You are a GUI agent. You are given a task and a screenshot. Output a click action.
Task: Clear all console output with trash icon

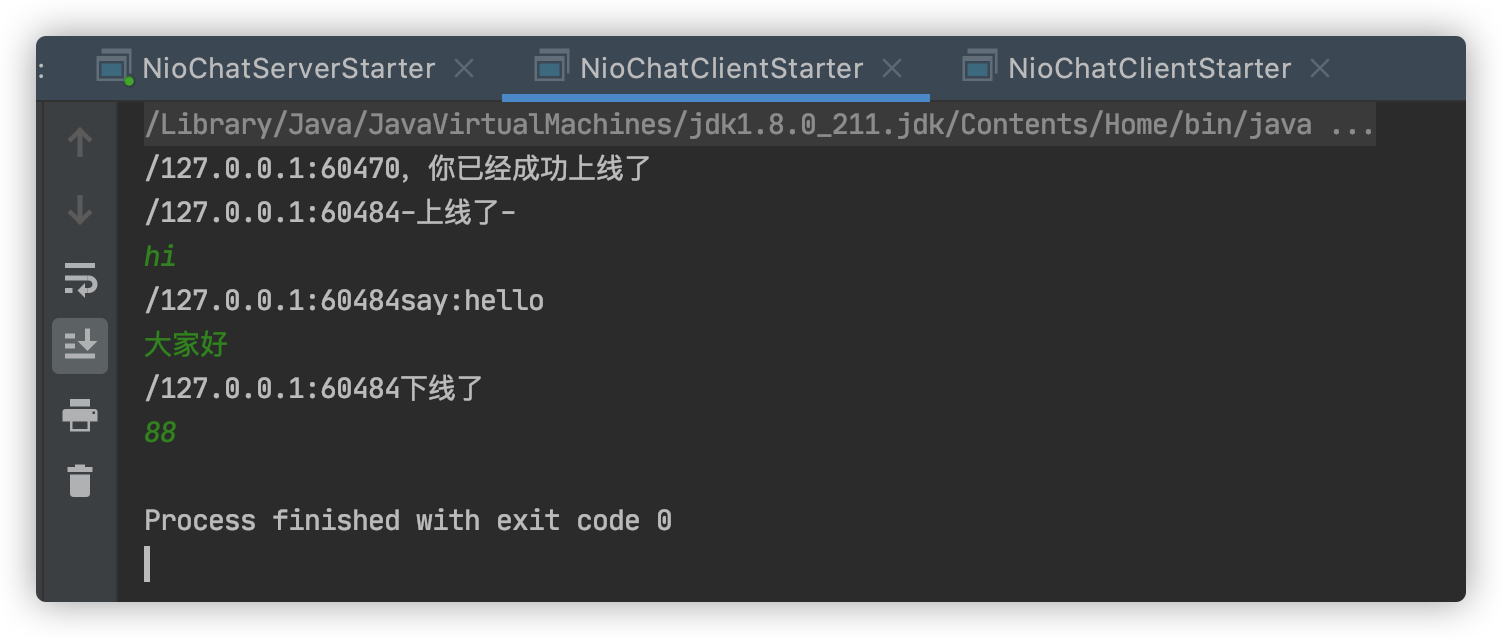tap(80, 480)
